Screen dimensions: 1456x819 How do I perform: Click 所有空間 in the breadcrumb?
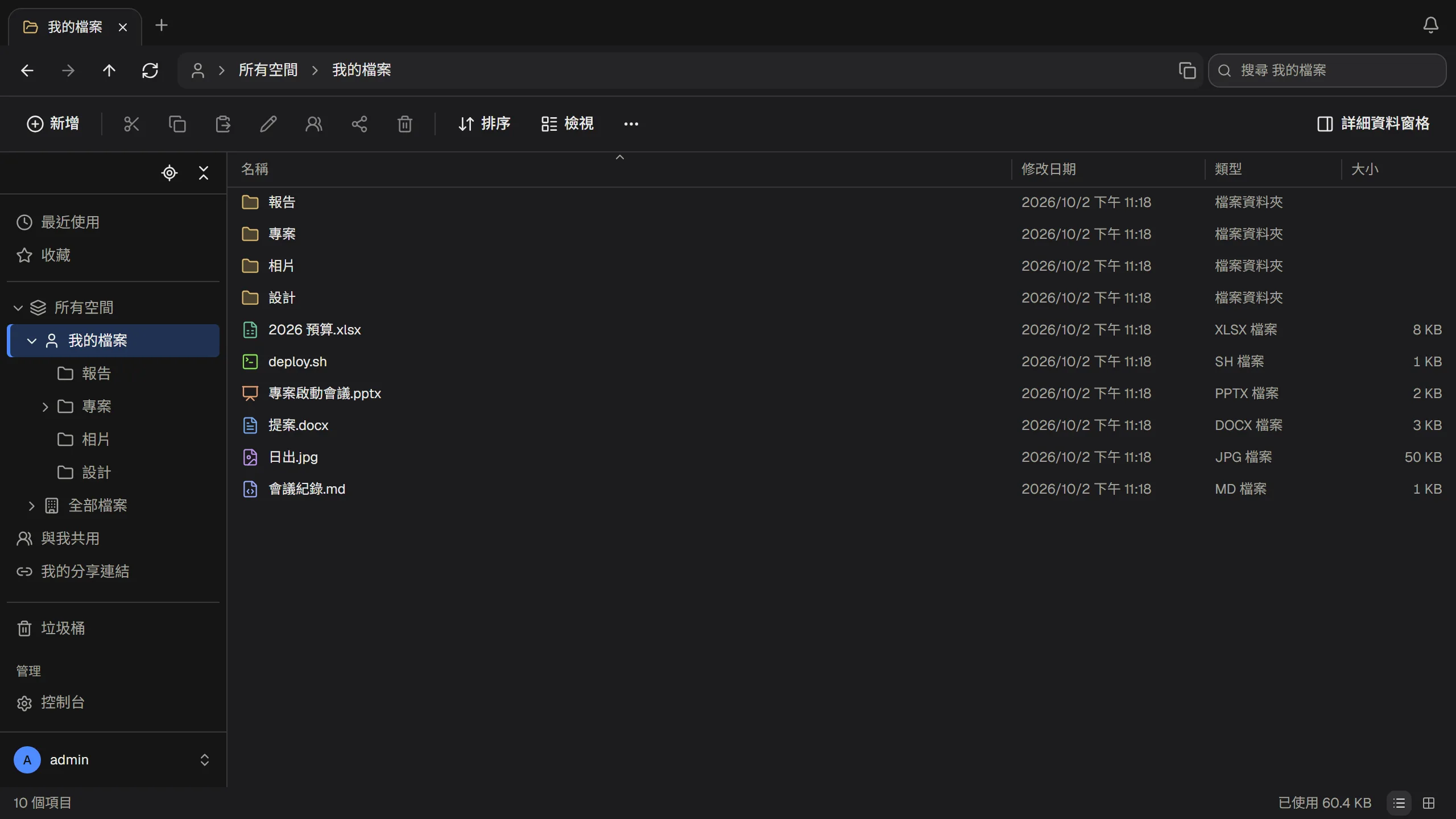coord(268,70)
